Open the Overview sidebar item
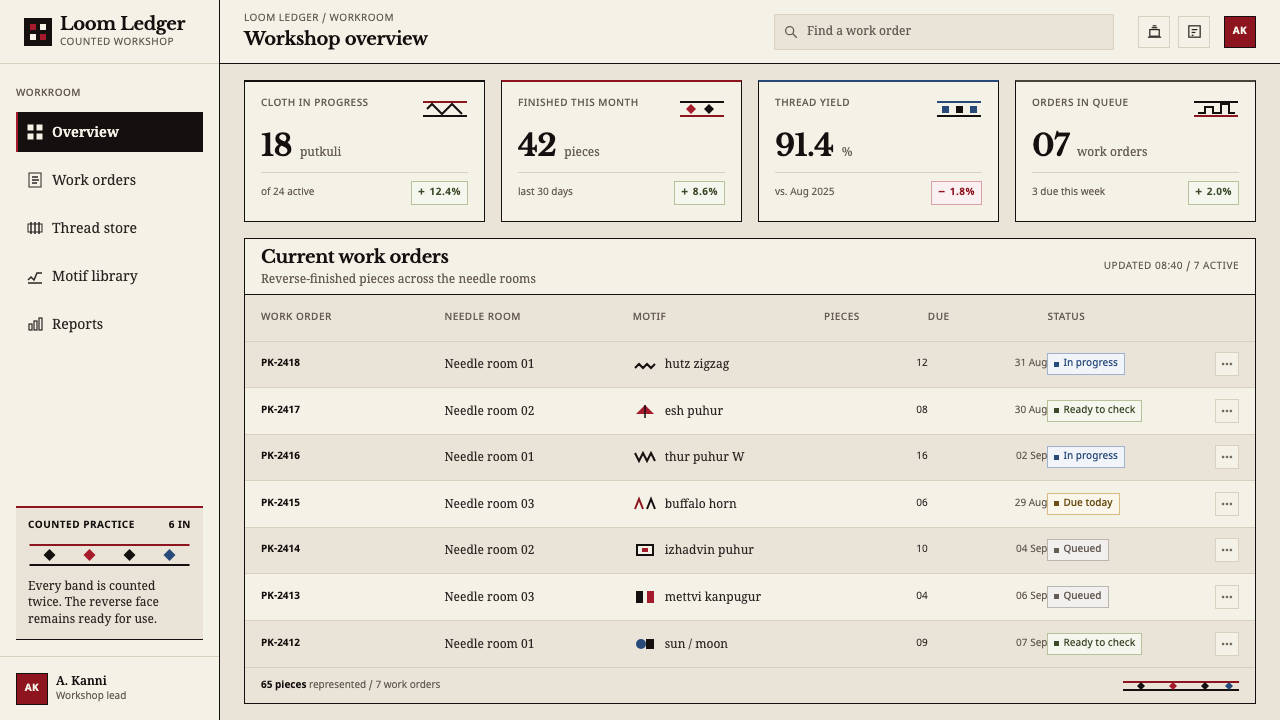 pos(110,132)
